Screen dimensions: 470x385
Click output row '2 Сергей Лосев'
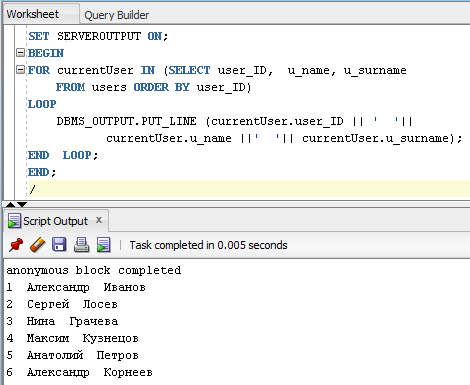coord(62,304)
